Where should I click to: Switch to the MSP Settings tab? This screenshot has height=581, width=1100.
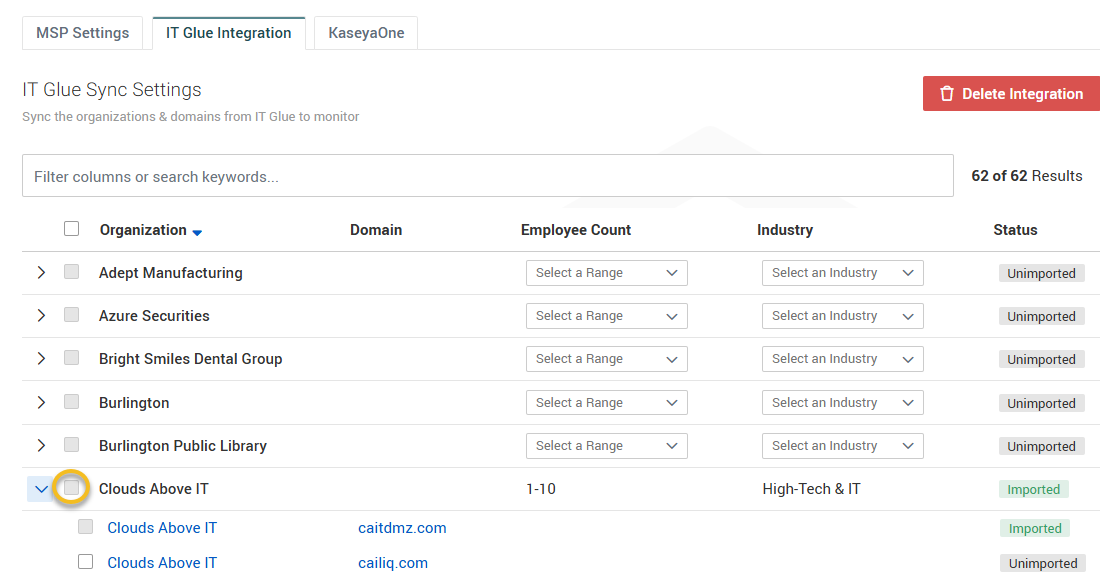coord(82,33)
